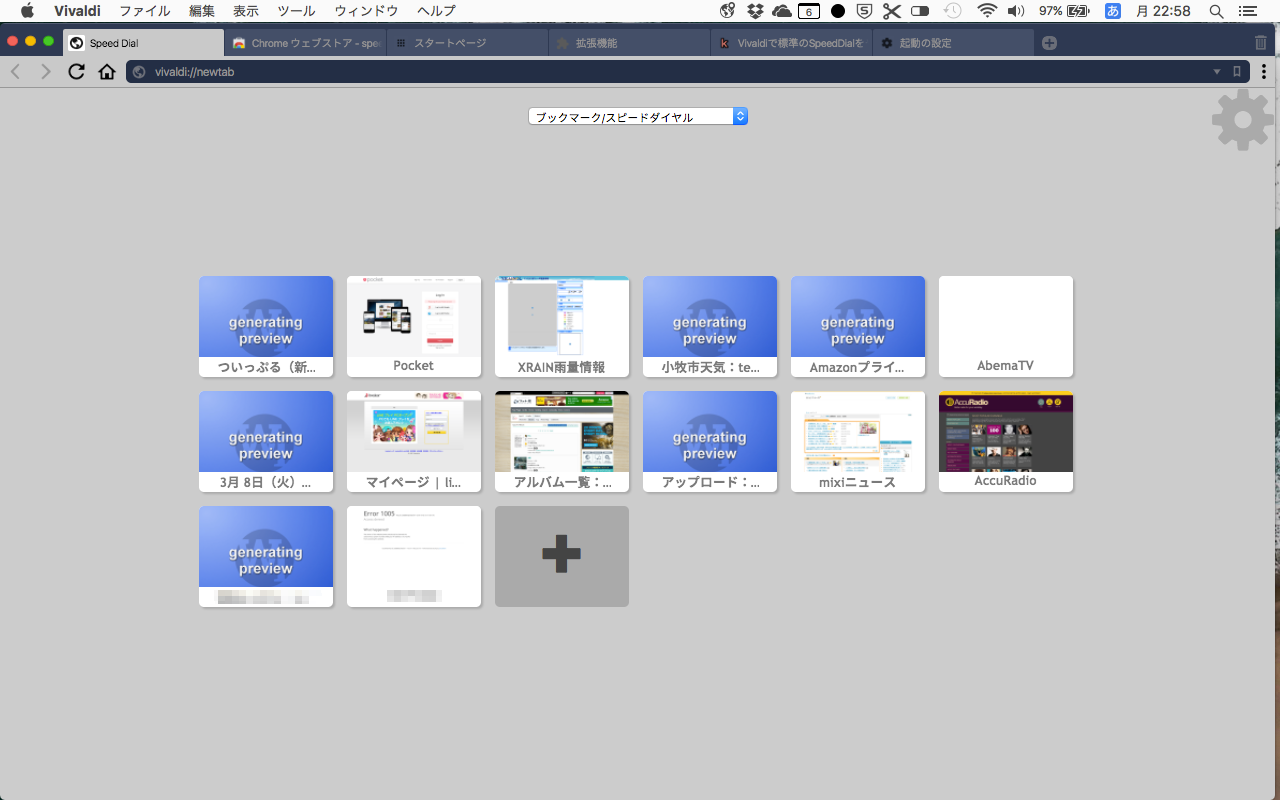Screen dimensions: 1280x800
Task: Click the browser back arrow
Action: pyautogui.click(x=15, y=72)
